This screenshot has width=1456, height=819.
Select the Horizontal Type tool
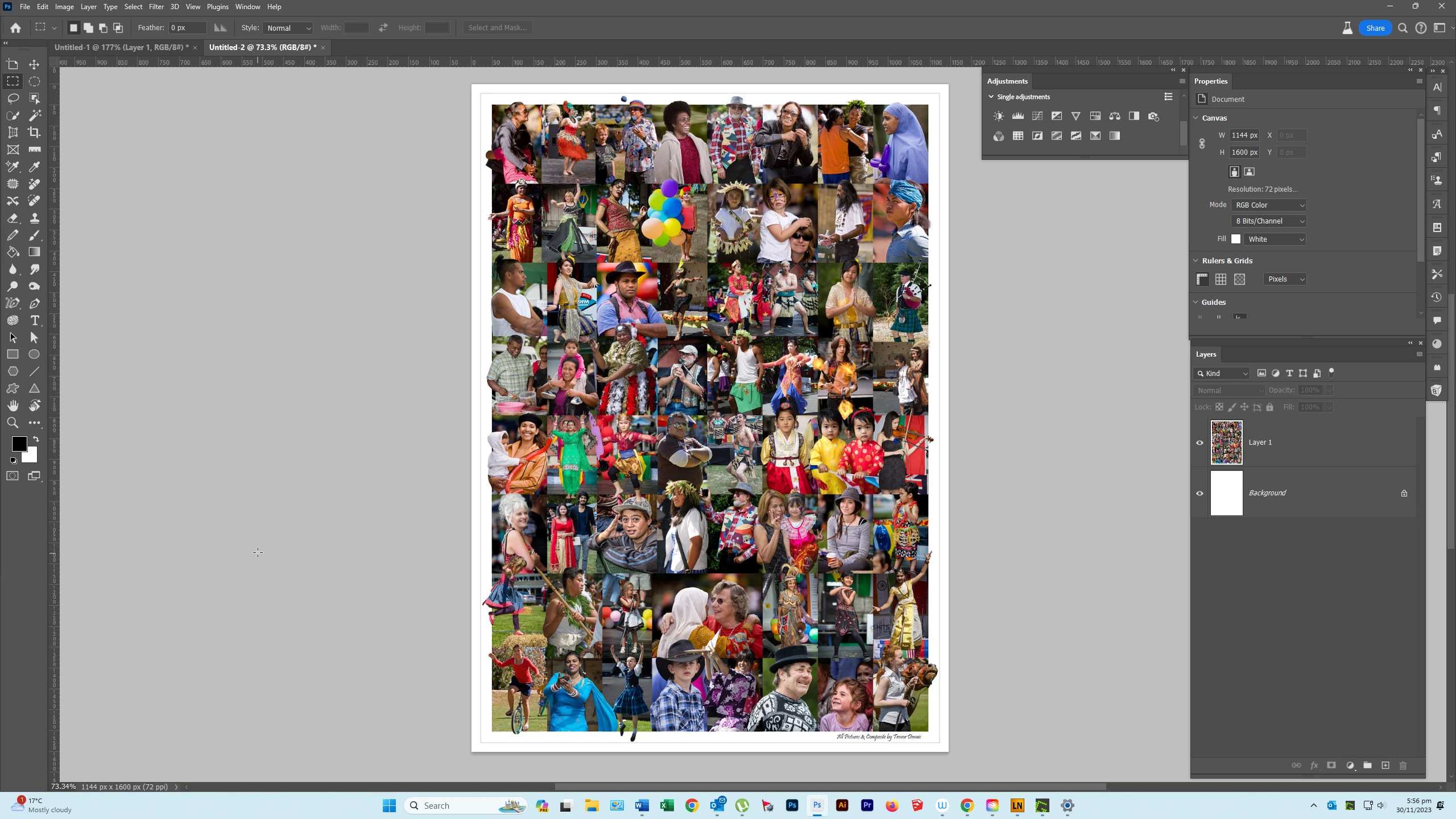pos(35,321)
